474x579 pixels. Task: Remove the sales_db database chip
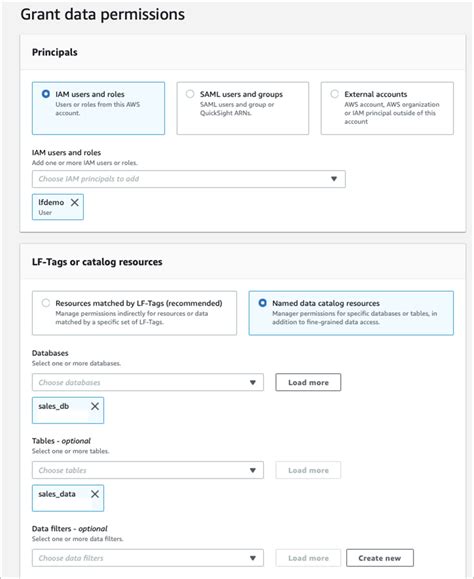point(95,406)
